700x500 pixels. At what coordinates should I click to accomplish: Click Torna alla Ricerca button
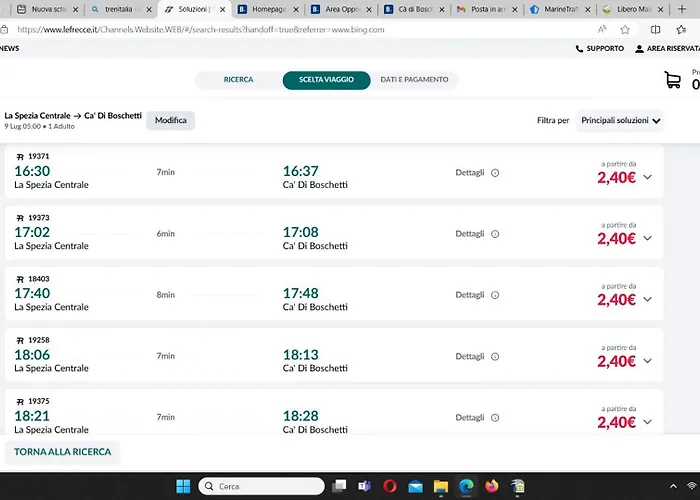click(62, 452)
